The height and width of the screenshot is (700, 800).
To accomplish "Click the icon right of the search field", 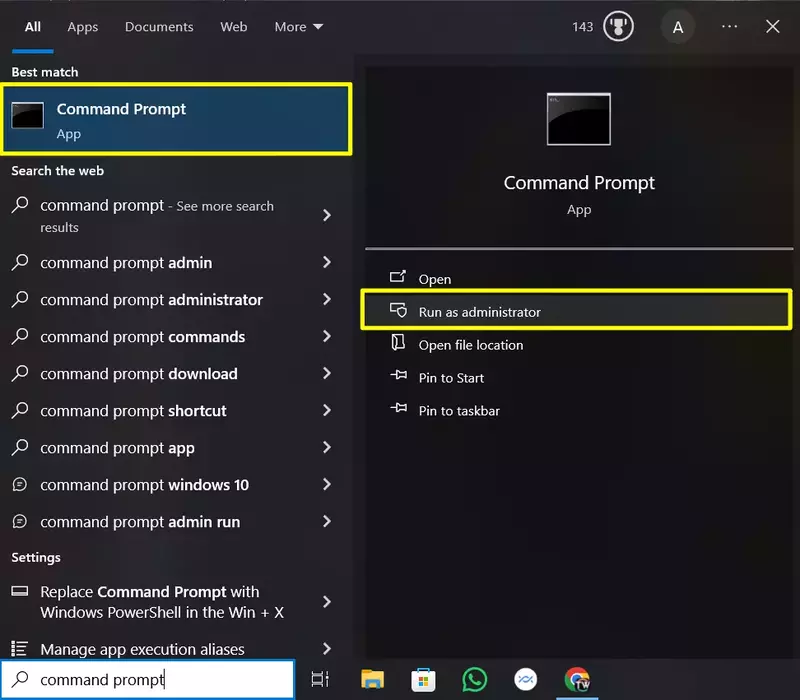I will [x=319, y=678].
